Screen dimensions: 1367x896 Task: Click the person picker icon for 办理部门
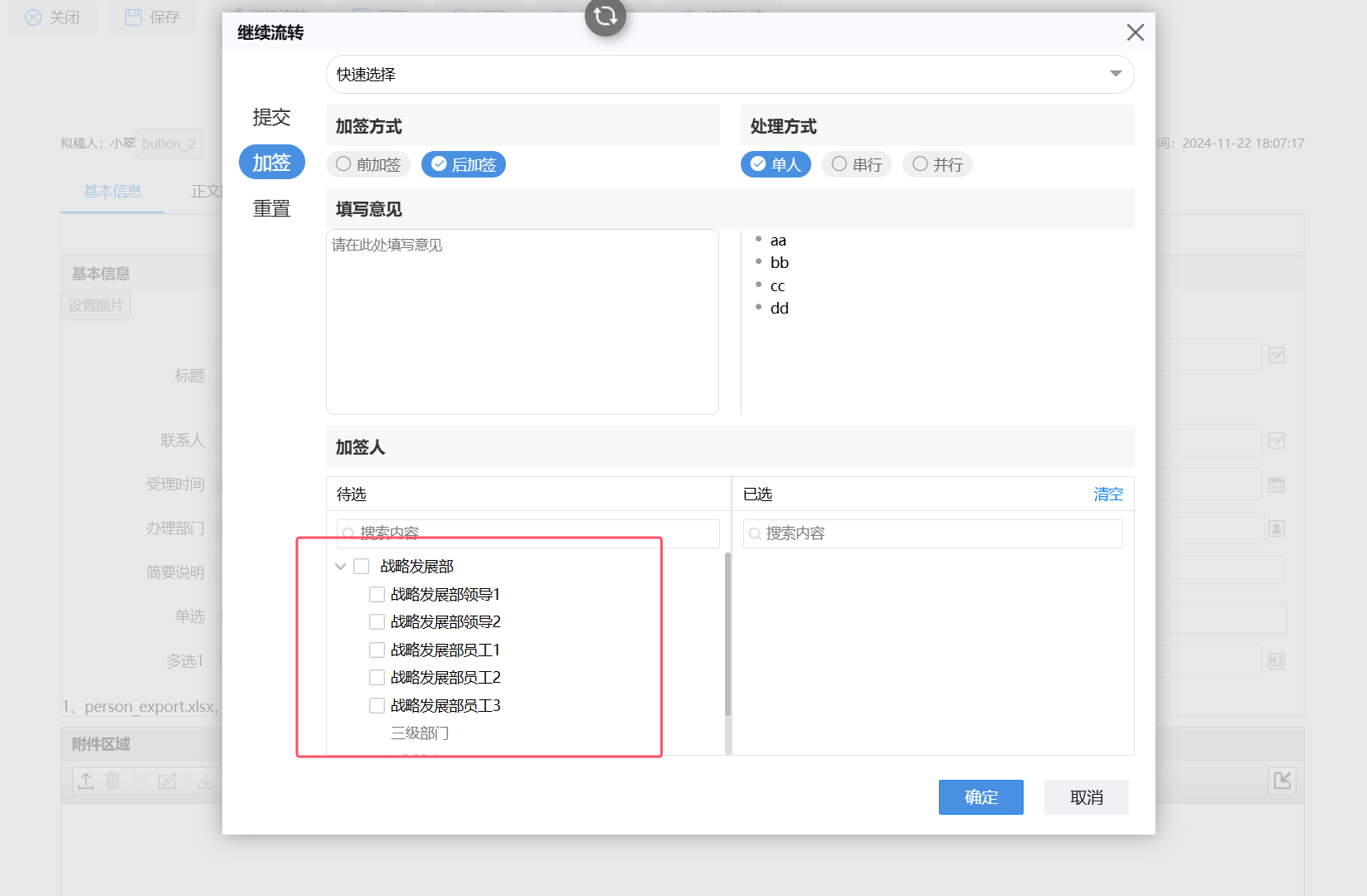(x=1277, y=528)
